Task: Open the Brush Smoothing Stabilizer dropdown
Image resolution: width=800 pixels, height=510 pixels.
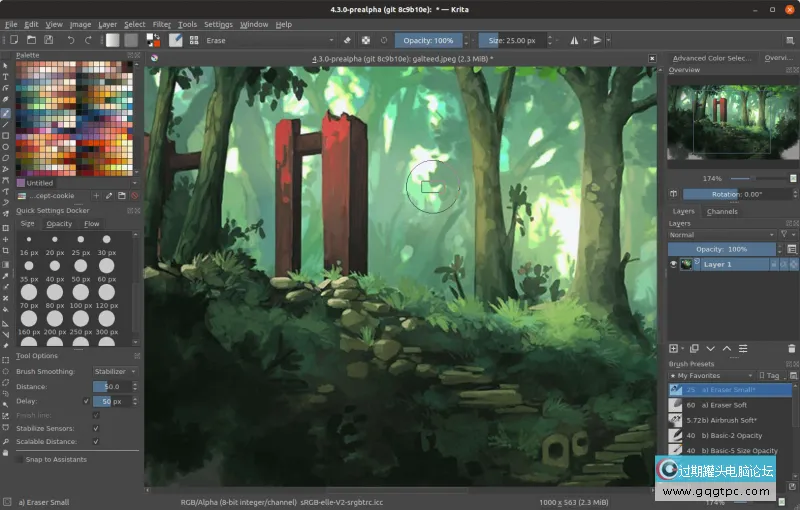Action: click(x=115, y=371)
